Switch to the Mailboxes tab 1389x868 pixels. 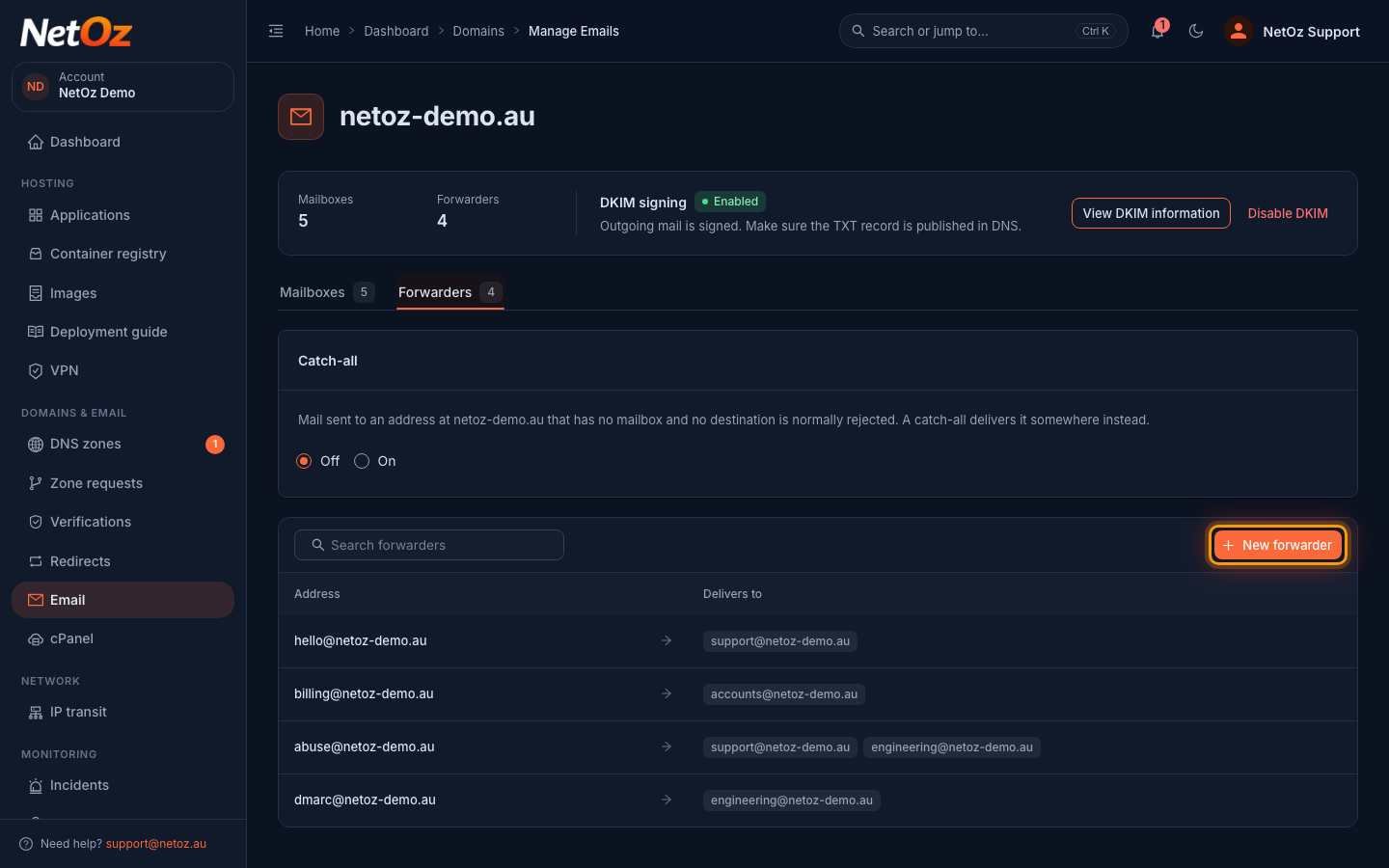tap(327, 292)
